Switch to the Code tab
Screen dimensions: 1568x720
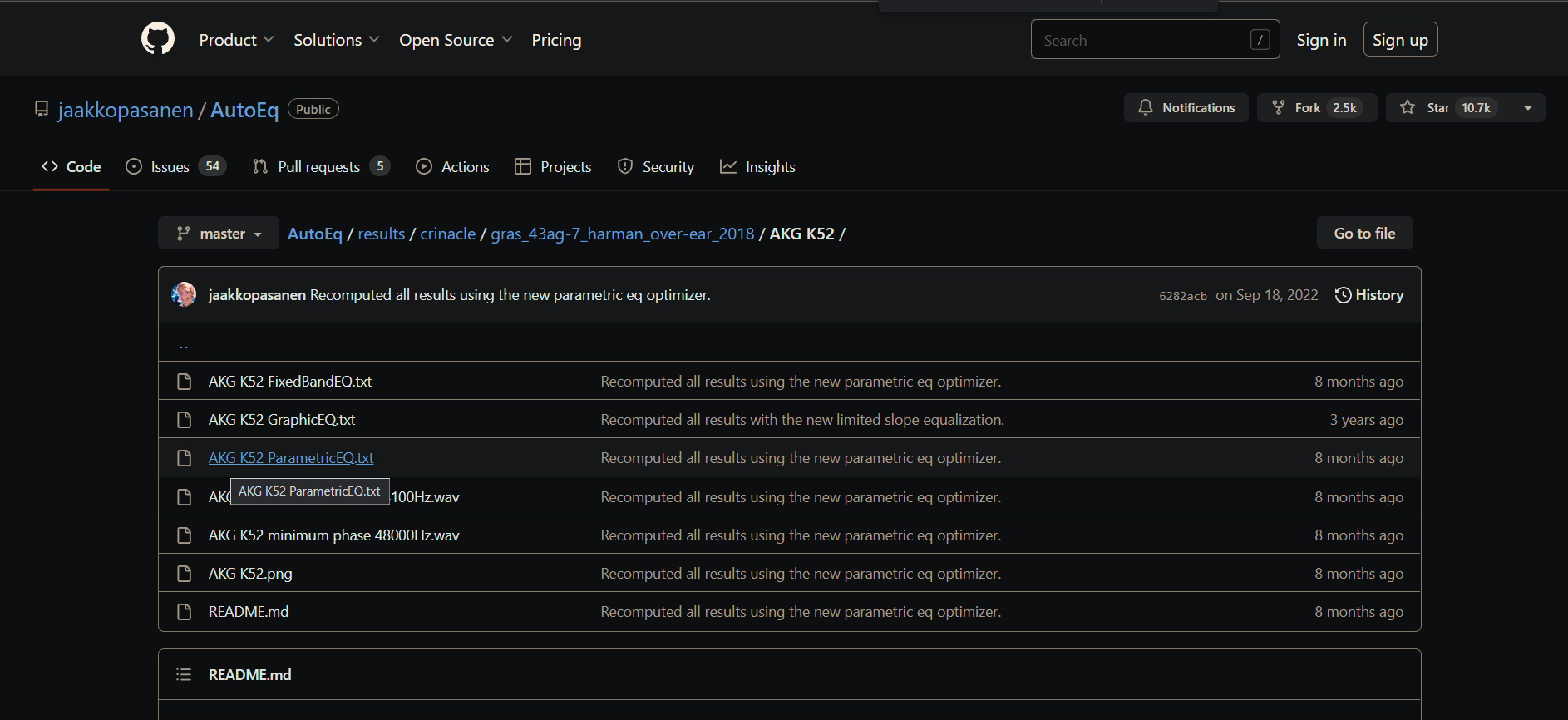pos(71,166)
